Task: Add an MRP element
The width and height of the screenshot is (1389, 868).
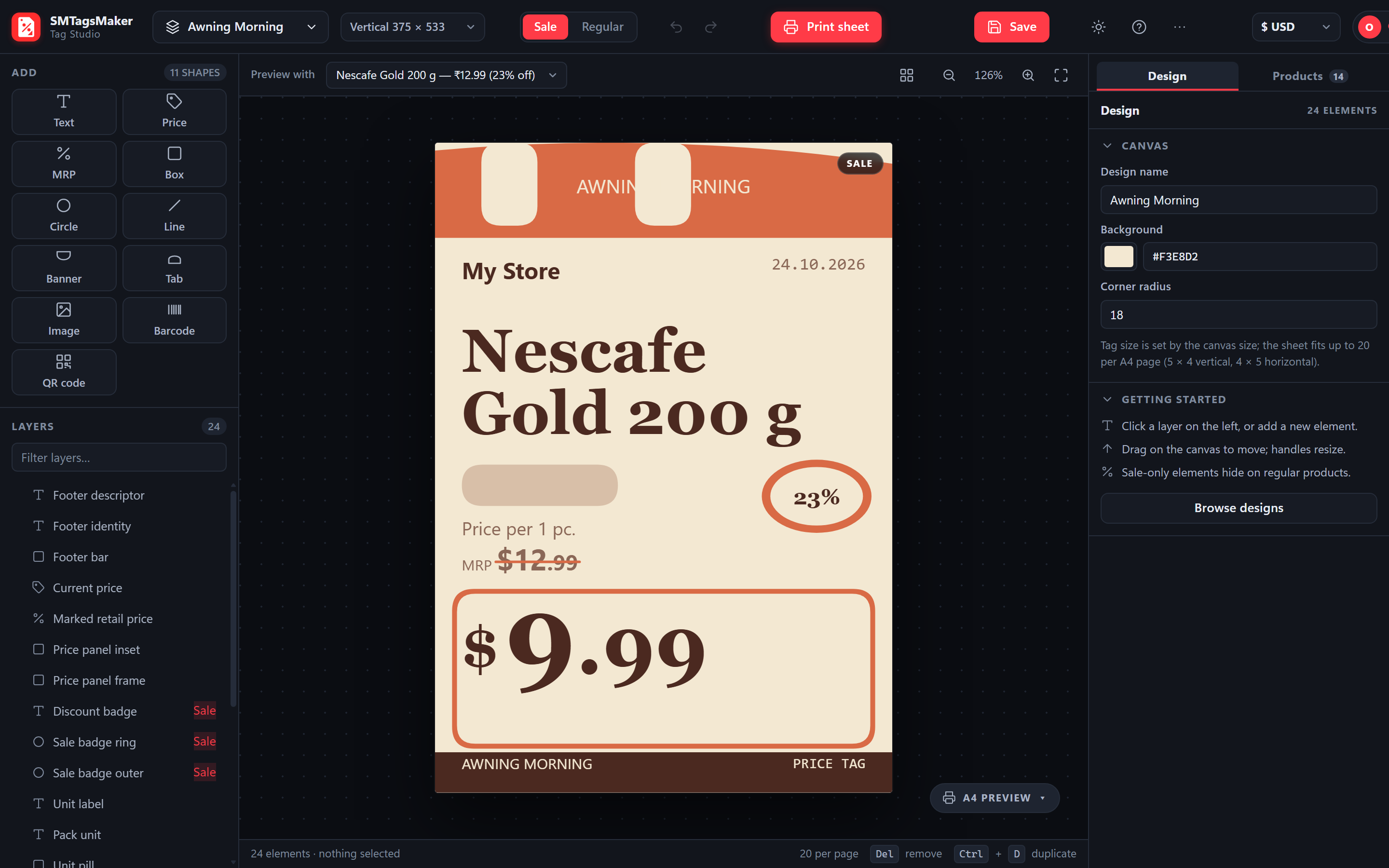Action: point(64,163)
